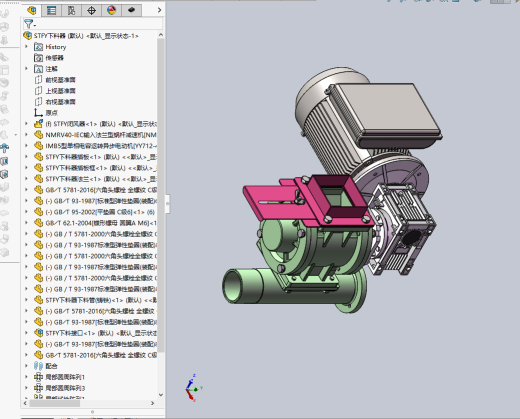This screenshot has width=520, height=419.
Task: Select the Sensors folder icon
Action: [39, 58]
